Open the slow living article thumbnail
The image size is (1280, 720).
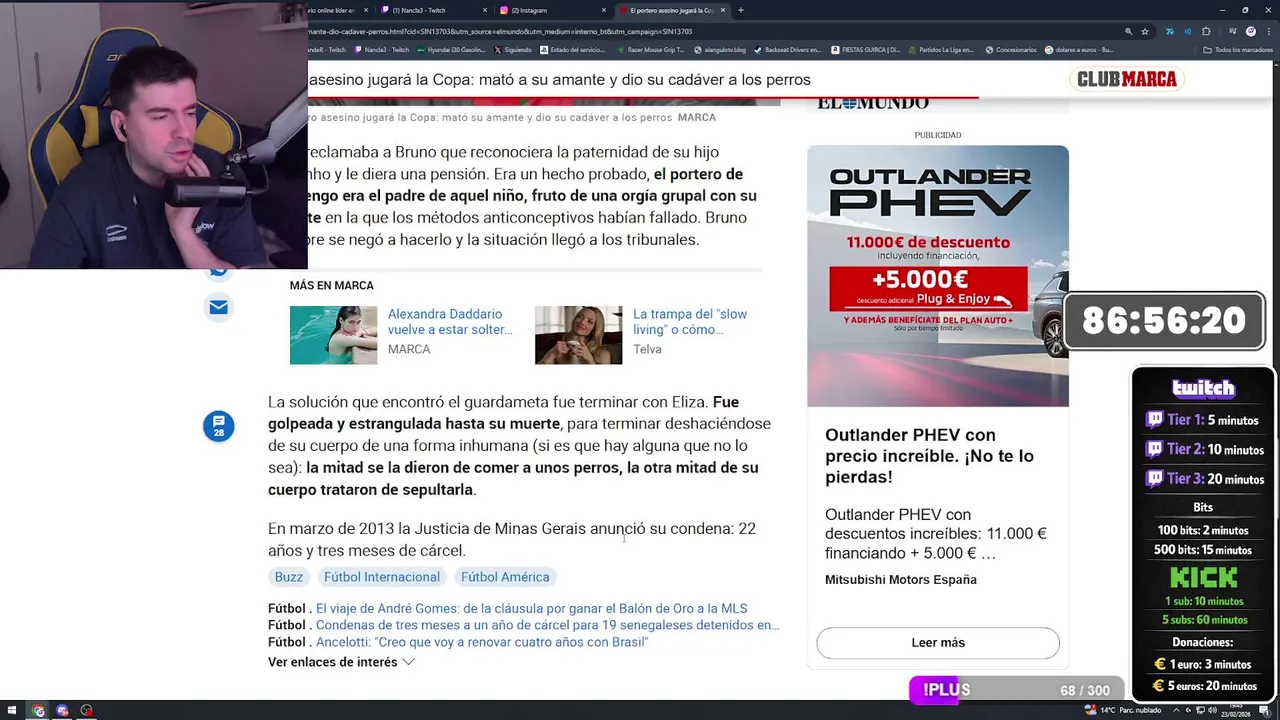[x=578, y=335]
